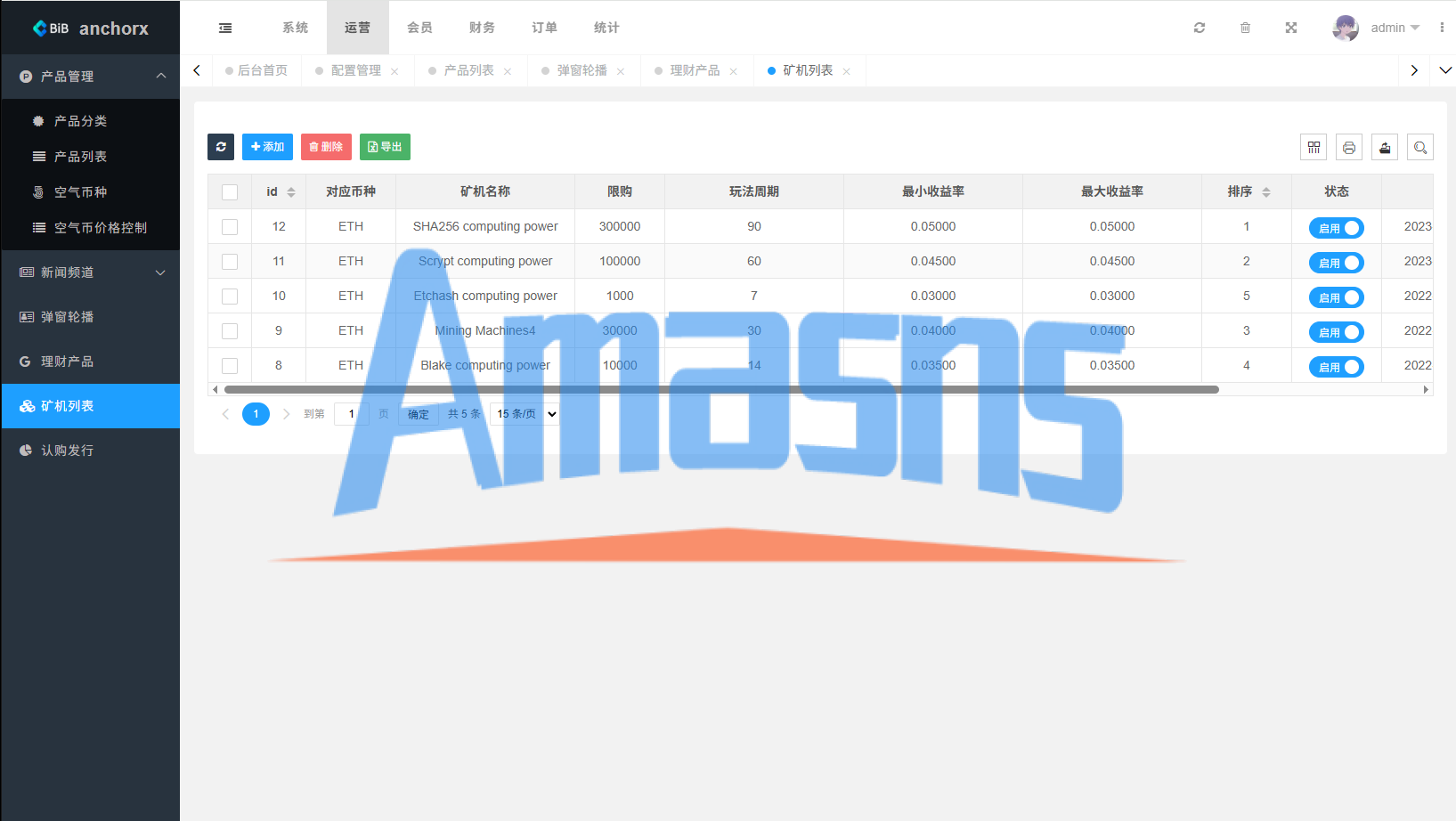1456x821 pixels.
Task: Select checkbox for Scrypt computing power row
Action: 230,262
